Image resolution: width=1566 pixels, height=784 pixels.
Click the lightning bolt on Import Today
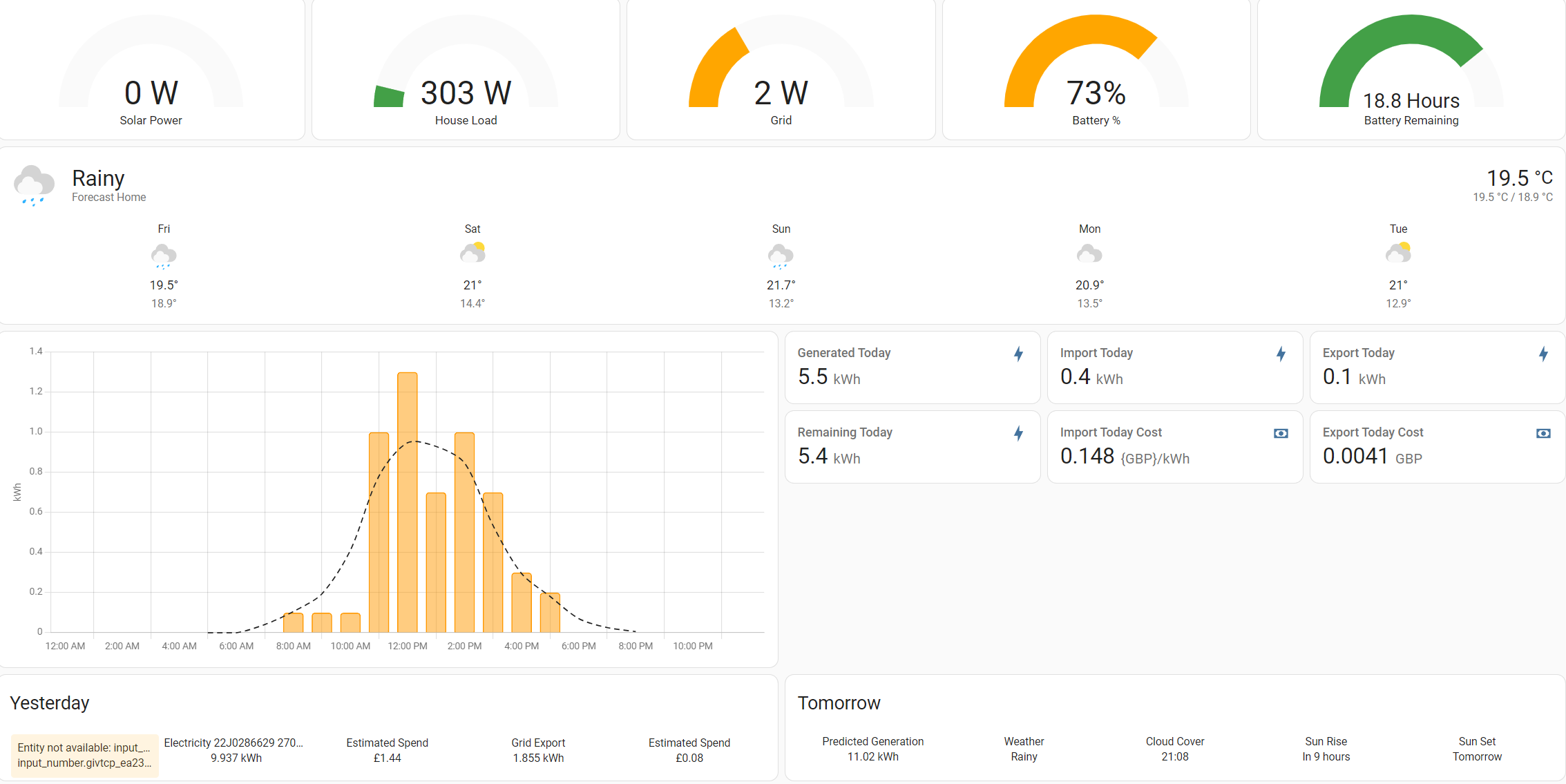tap(1281, 354)
